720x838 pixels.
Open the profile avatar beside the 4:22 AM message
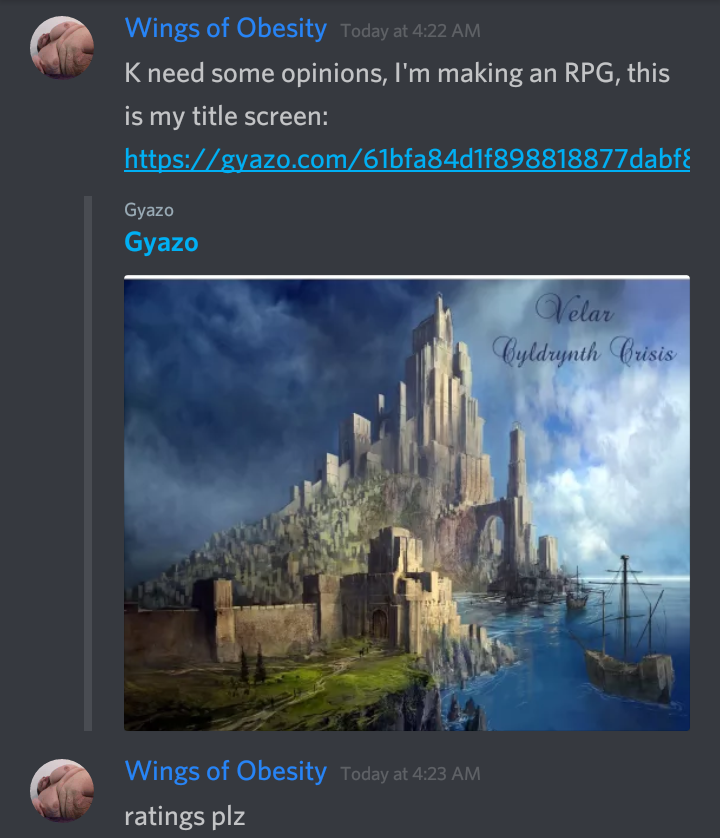[x=62, y=47]
